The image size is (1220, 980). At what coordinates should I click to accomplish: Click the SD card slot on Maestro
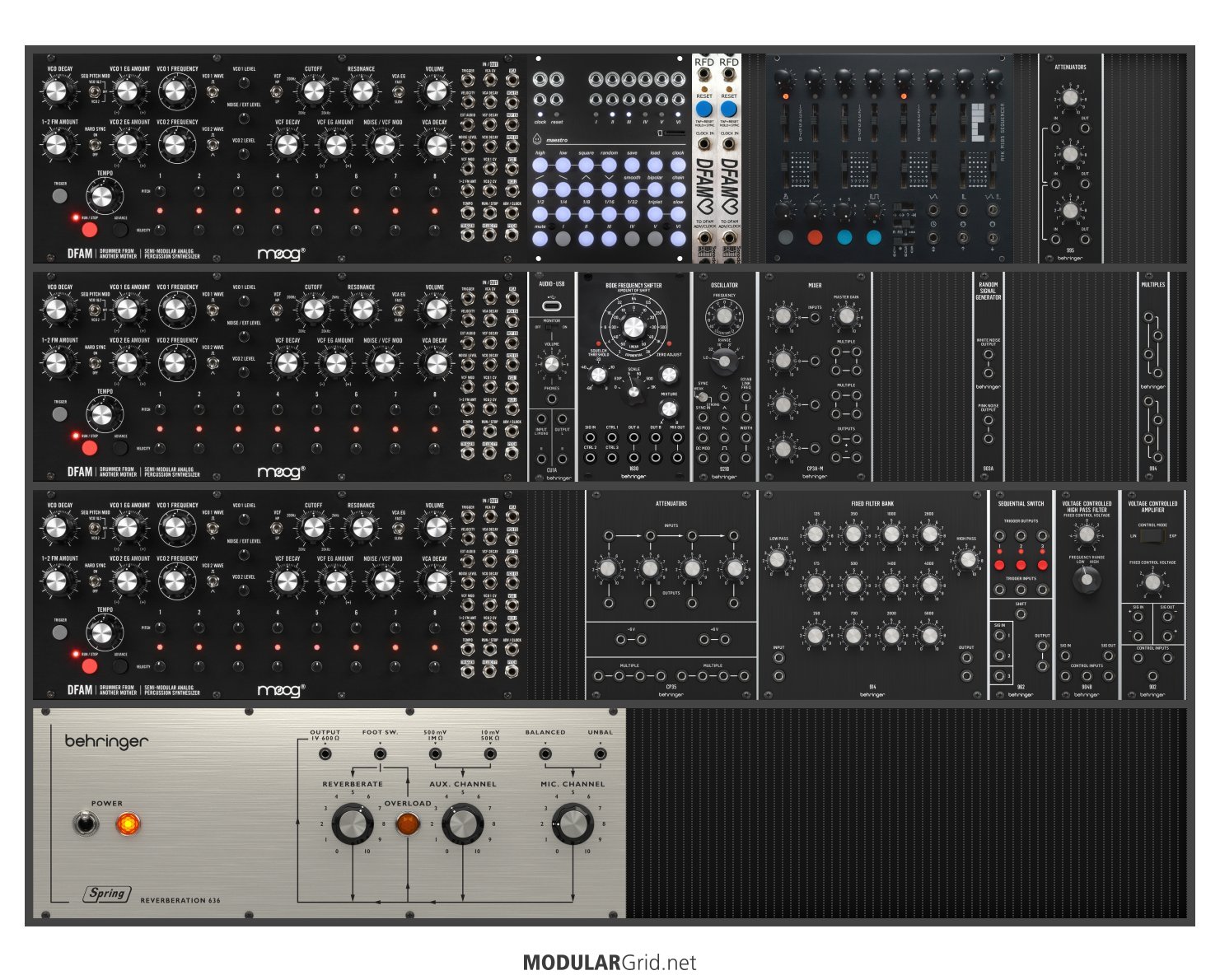(673, 133)
